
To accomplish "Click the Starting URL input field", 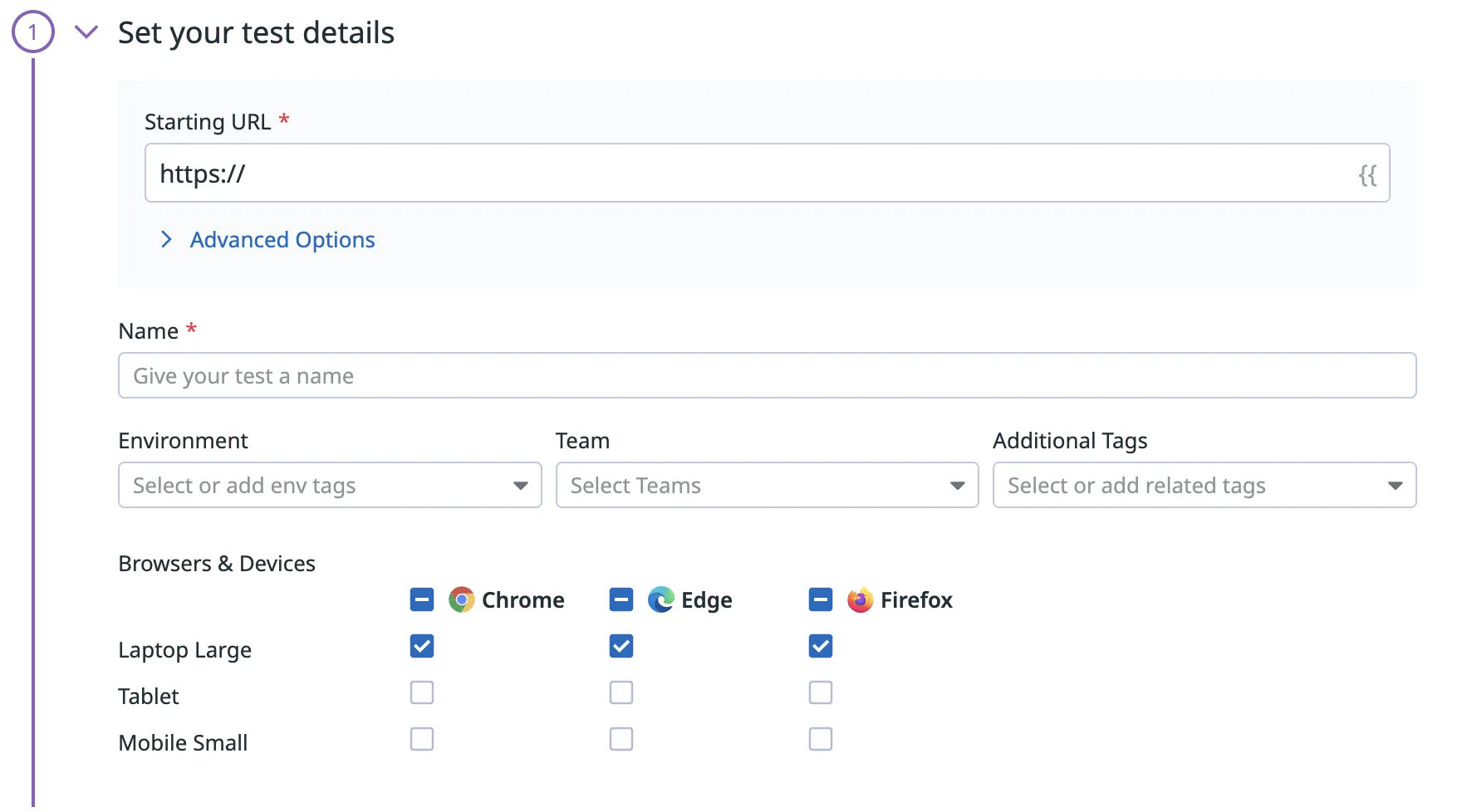I will point(748,174).
